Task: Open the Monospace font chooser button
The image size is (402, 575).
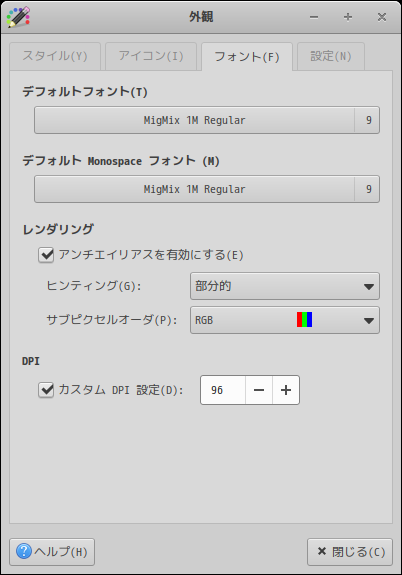Action: 207,189
